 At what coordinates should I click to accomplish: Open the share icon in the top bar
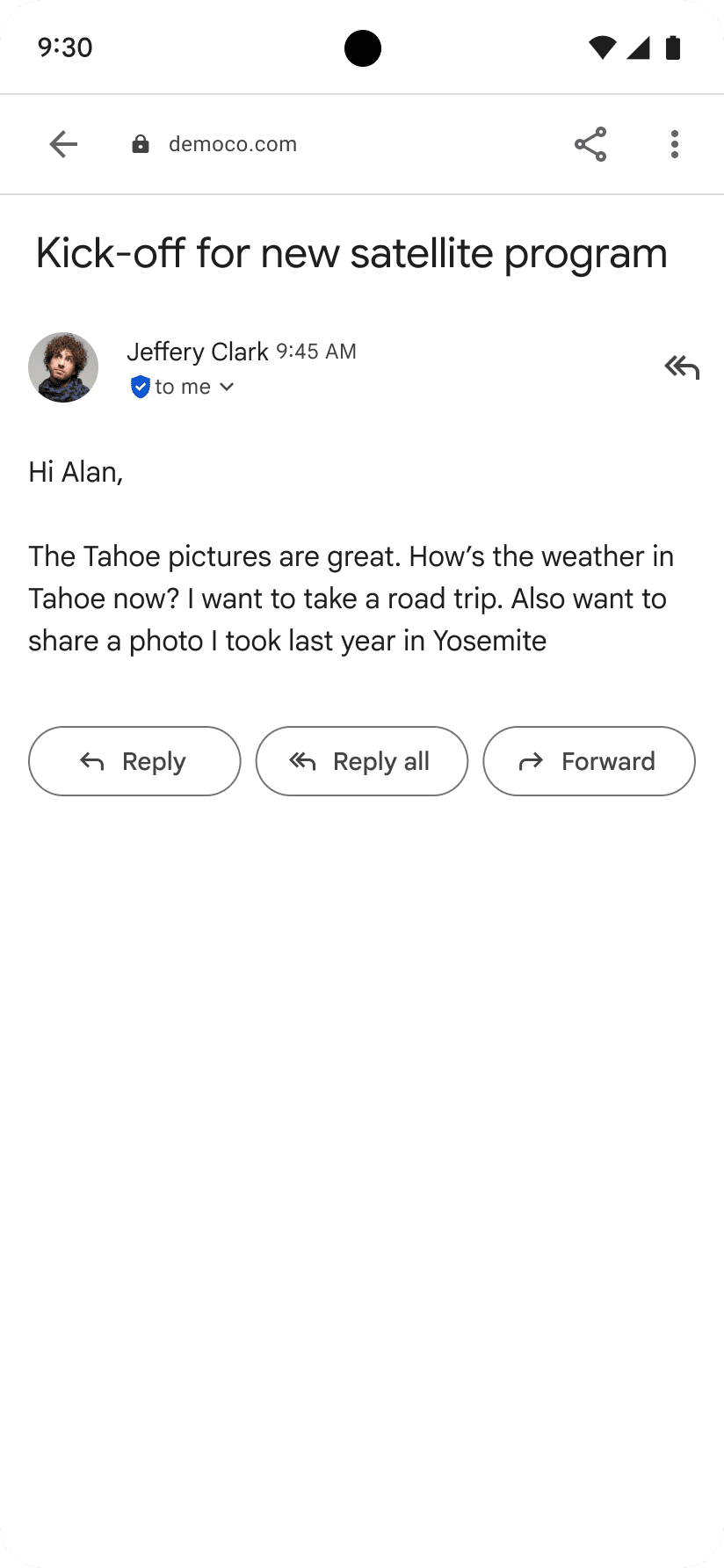click(590, 144)
